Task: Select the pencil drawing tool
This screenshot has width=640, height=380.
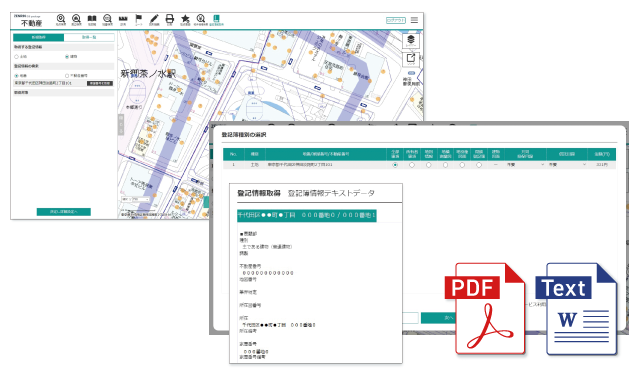Action: coord(154,19)
